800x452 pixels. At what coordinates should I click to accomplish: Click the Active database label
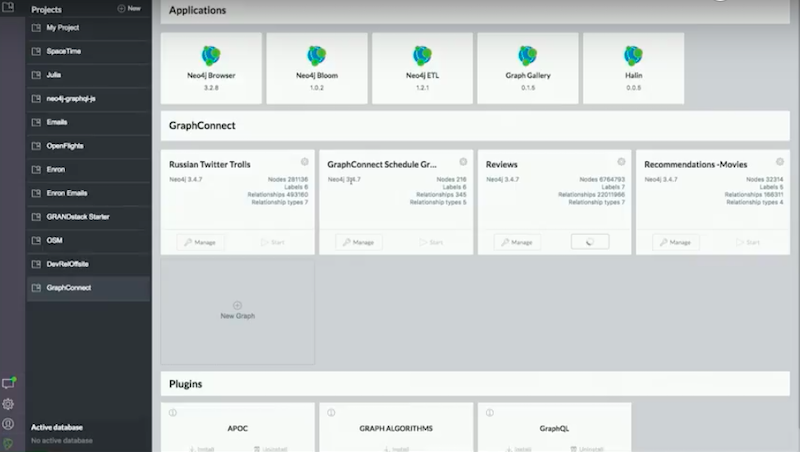[57, 427]
